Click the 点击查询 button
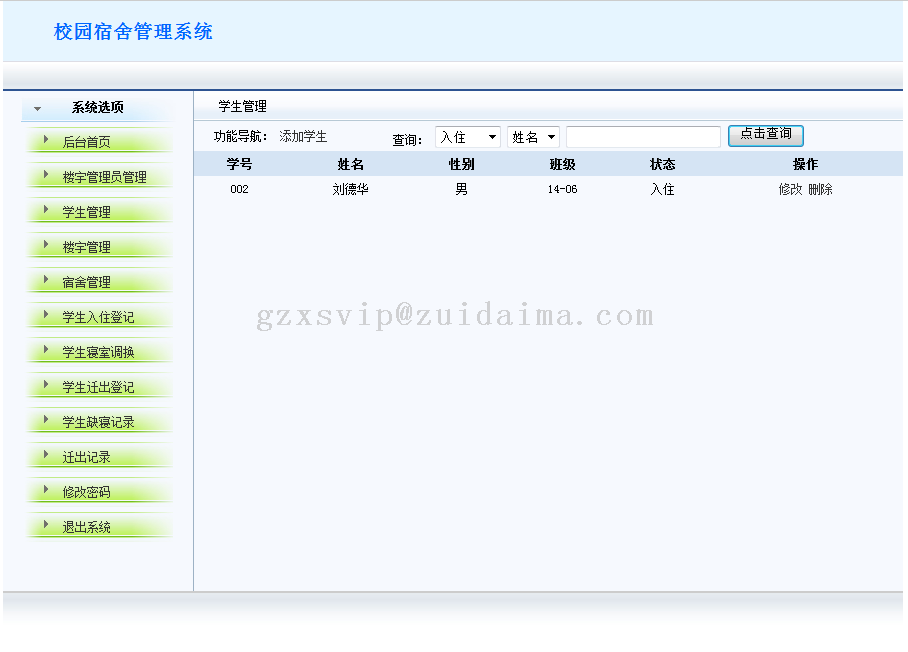Viewport: 908px width, 652px height. click(766, 135)
